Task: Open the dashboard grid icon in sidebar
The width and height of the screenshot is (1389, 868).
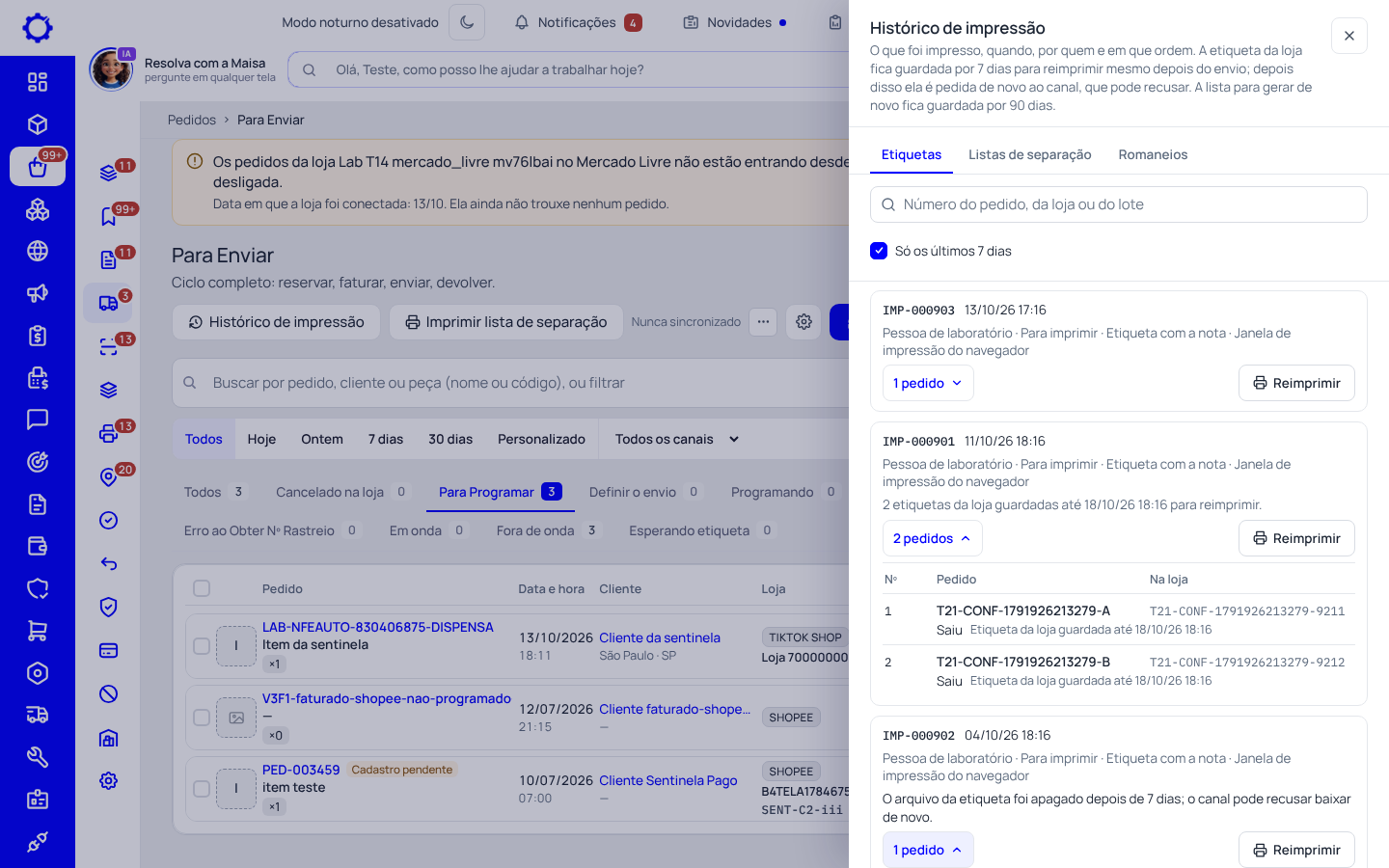Action: click(x=38, y=82)
